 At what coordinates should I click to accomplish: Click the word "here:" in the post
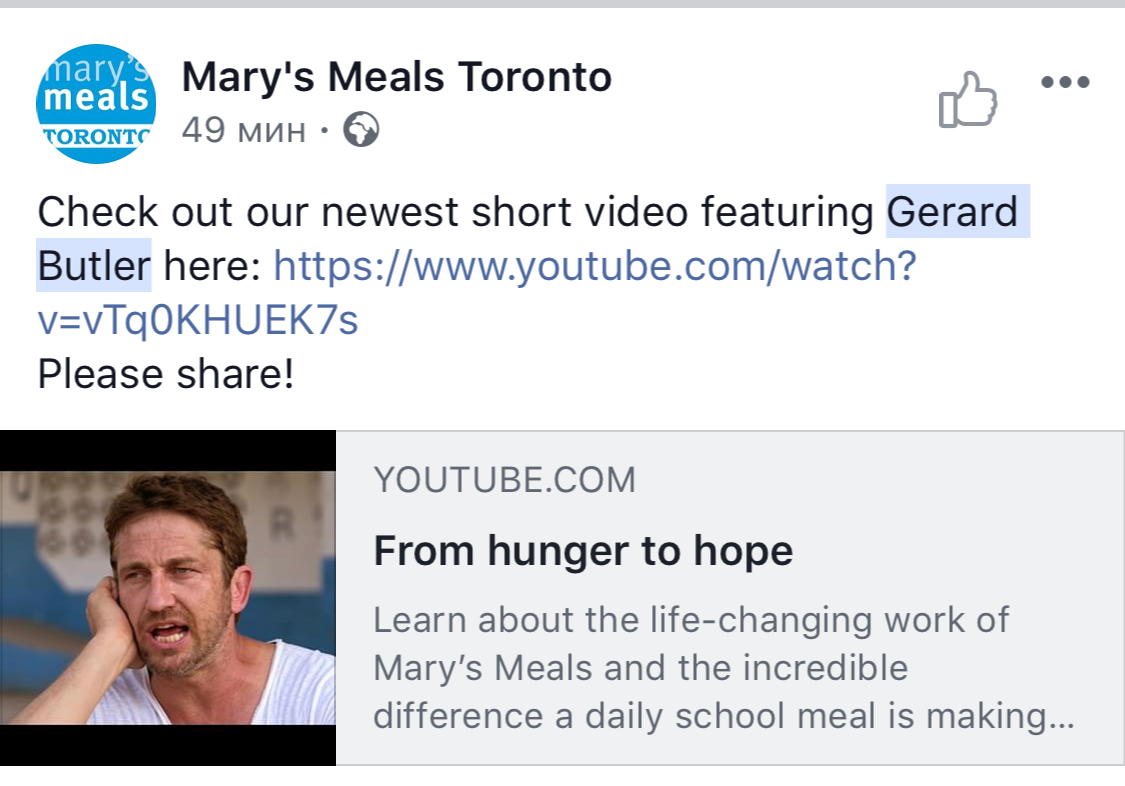211,266
